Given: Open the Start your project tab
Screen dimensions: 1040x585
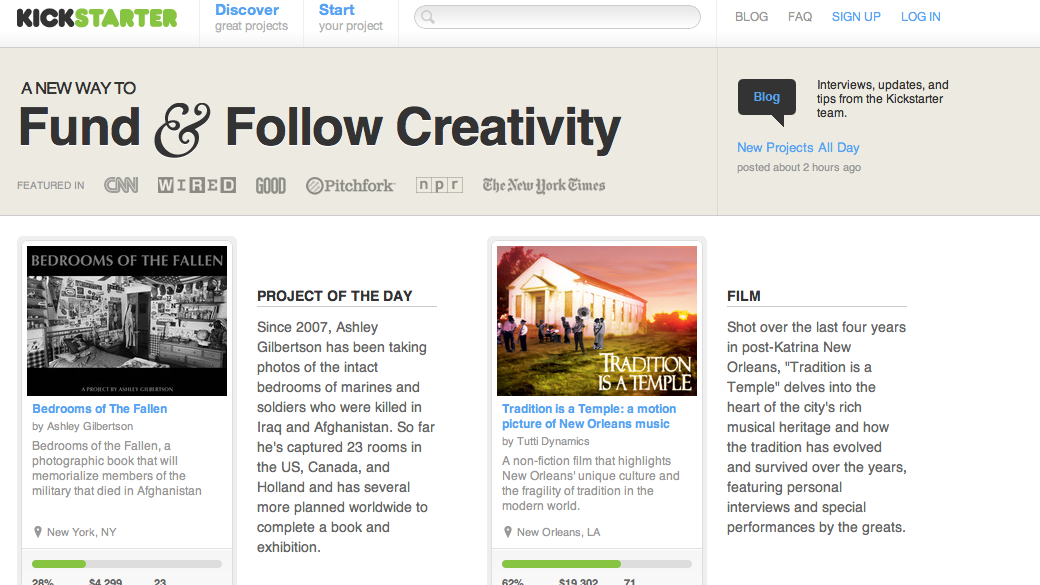Looking at the screenshot, I should coord(350,18).
